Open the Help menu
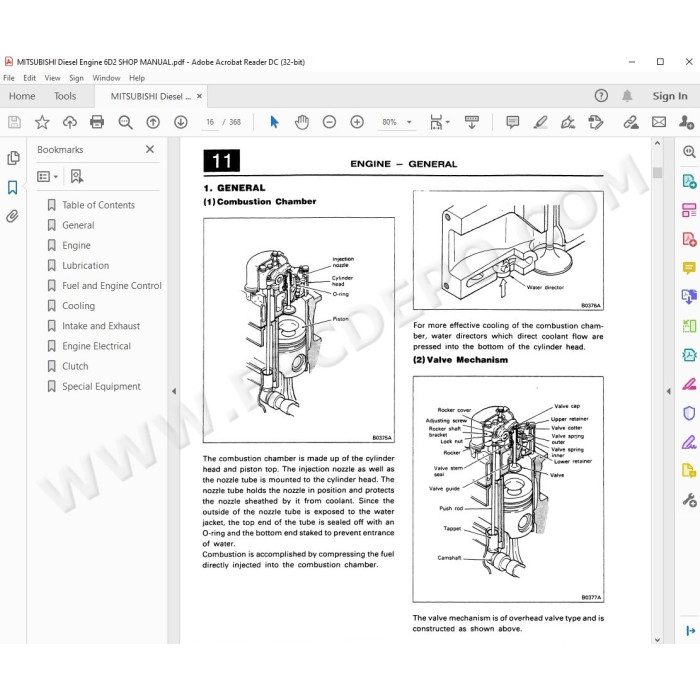700x700 pixels. [137, 78]
